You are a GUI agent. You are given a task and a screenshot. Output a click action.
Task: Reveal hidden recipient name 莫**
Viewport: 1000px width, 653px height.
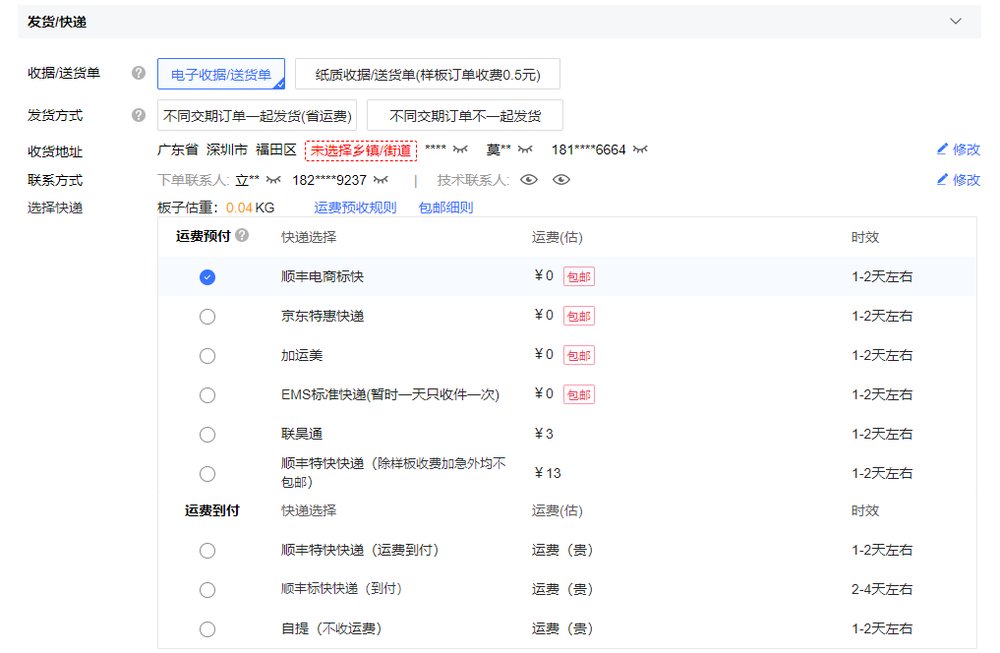click(x=525, y=149)
